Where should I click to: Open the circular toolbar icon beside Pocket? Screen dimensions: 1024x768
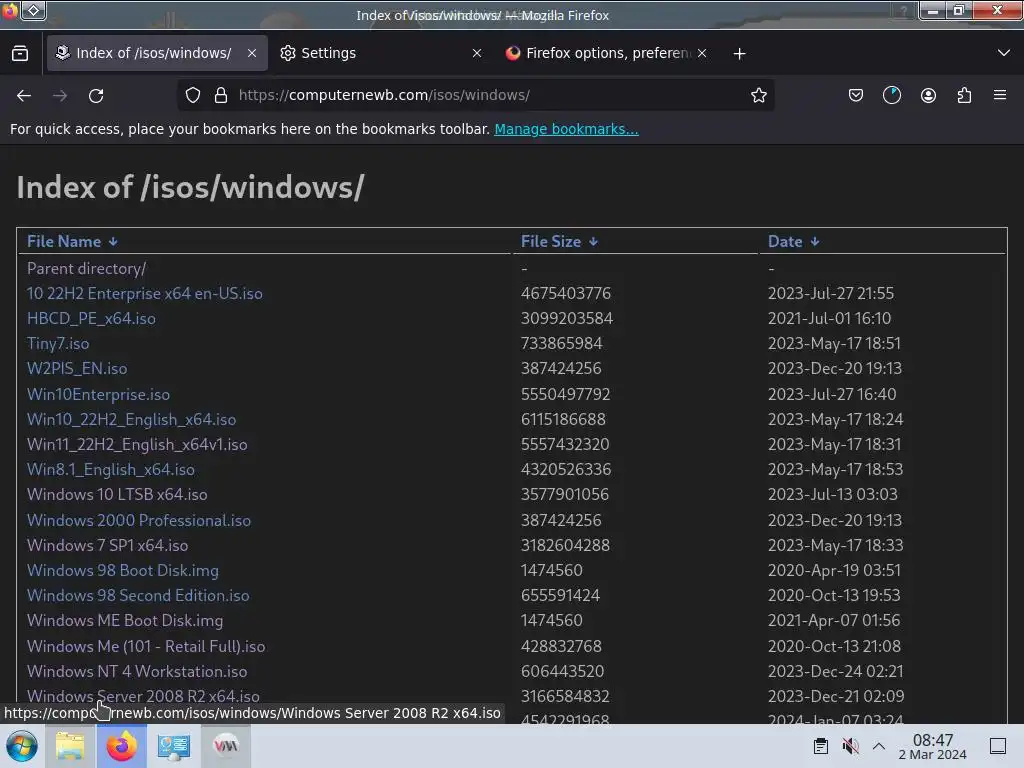pos(891,95)
